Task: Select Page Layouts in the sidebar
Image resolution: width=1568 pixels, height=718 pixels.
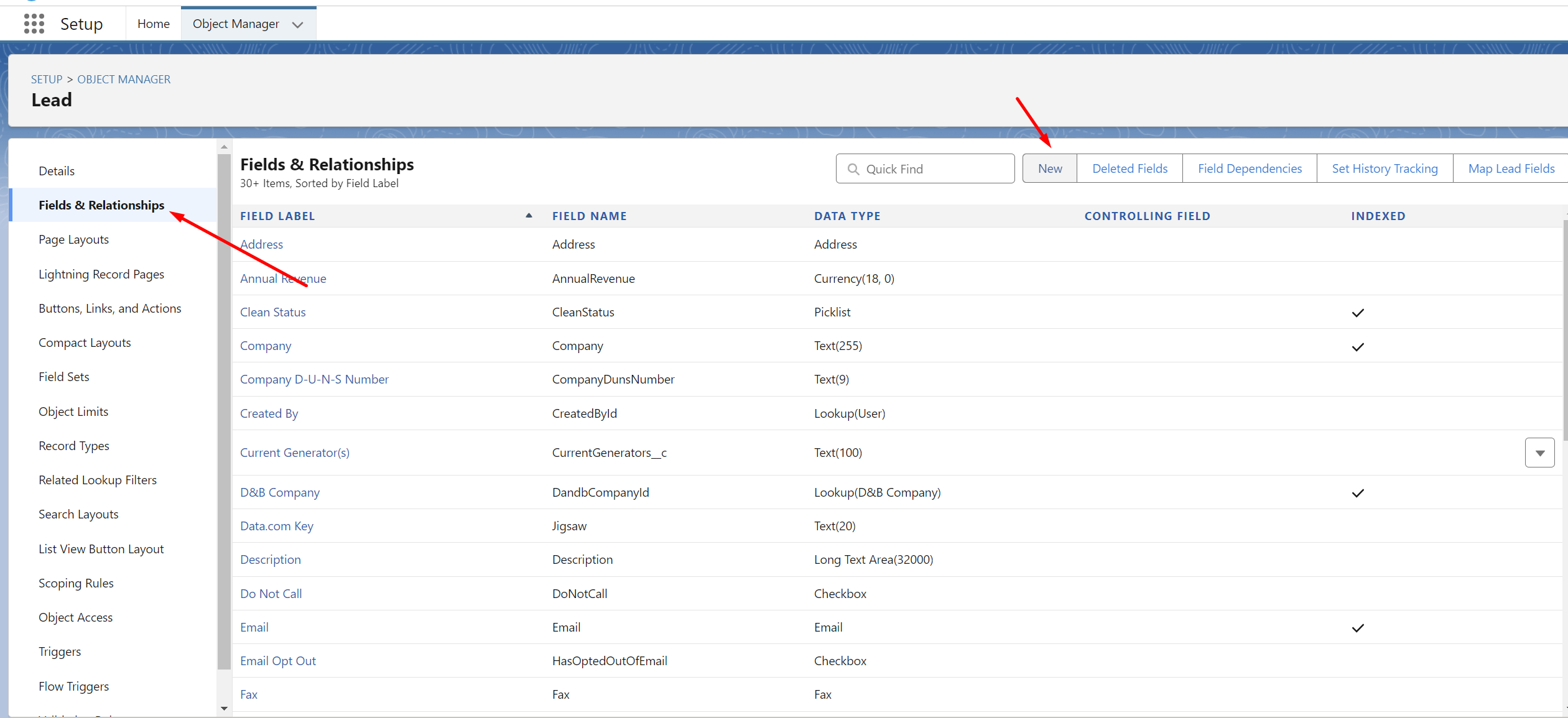Action: (x=74, y=239)
